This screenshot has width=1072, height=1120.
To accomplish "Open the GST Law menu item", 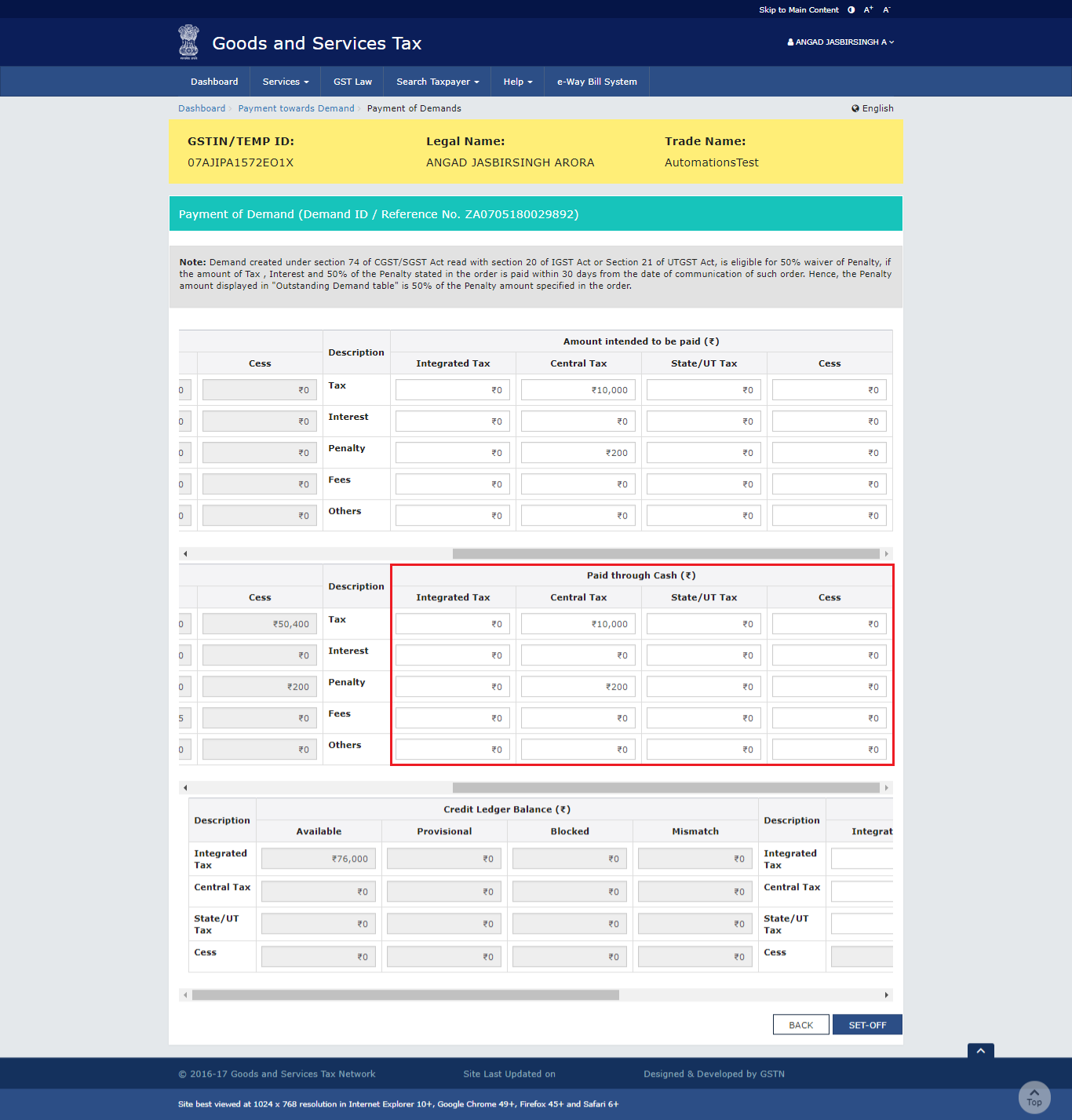I will point(352,82).
